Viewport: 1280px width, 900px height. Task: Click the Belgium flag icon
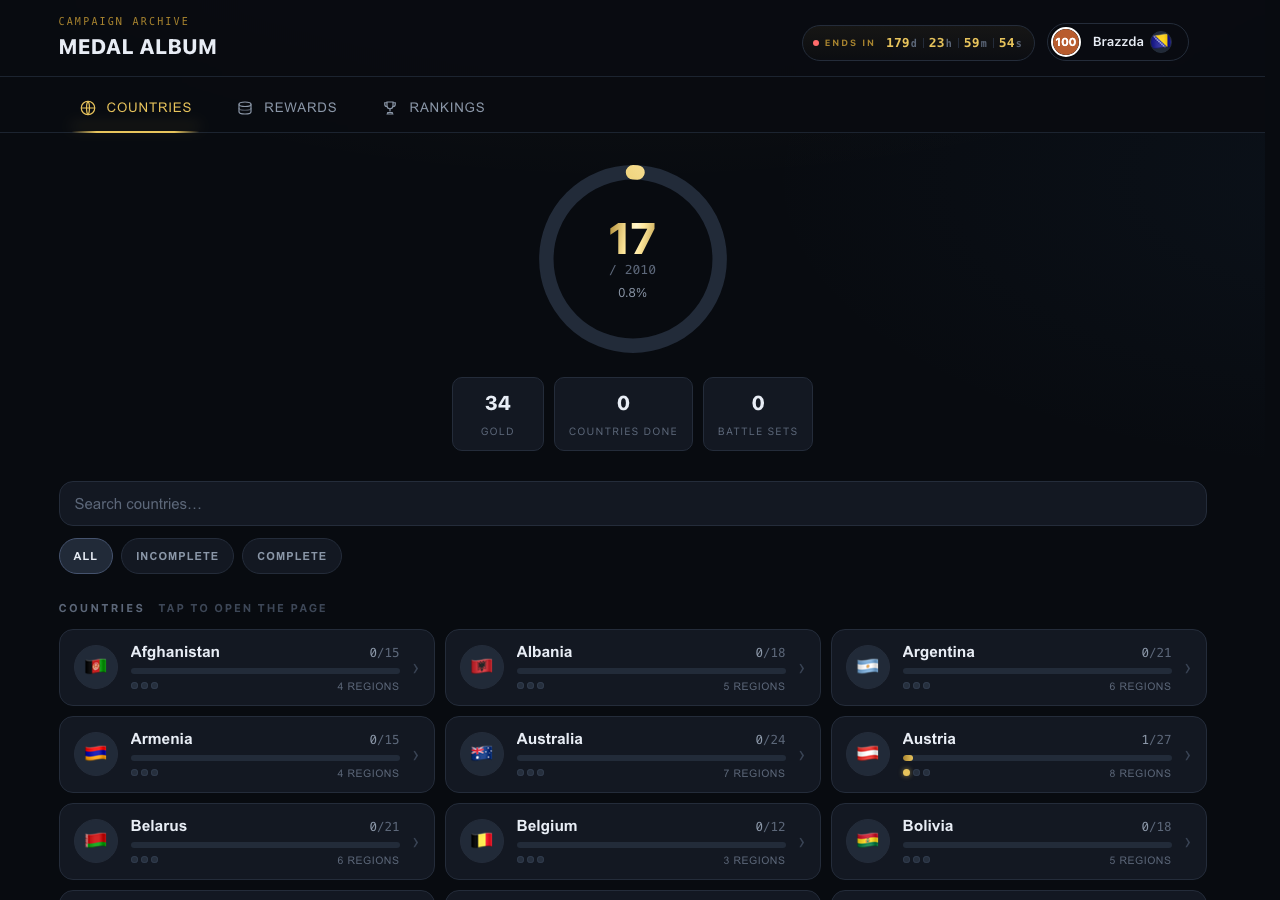(482, 841)
